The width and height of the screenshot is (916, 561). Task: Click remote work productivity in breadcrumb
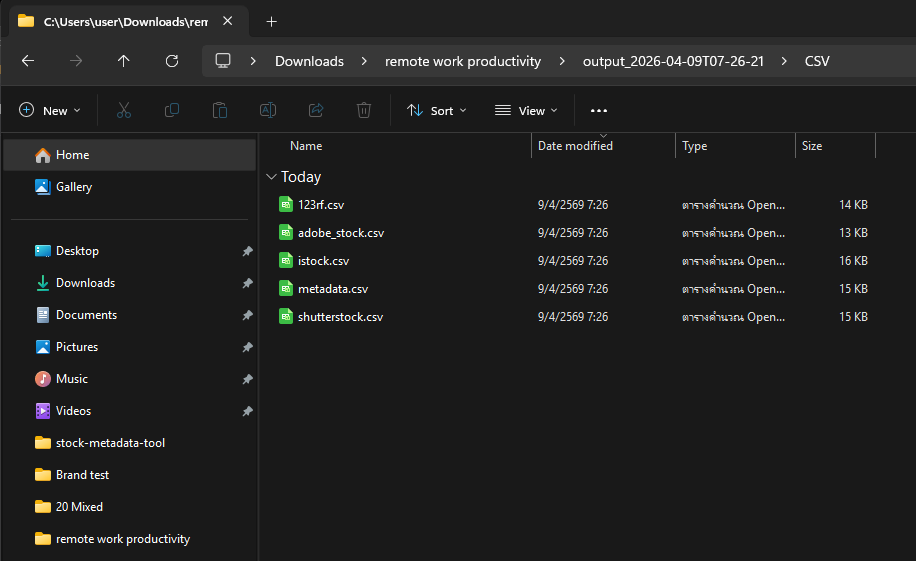(463, 61)
